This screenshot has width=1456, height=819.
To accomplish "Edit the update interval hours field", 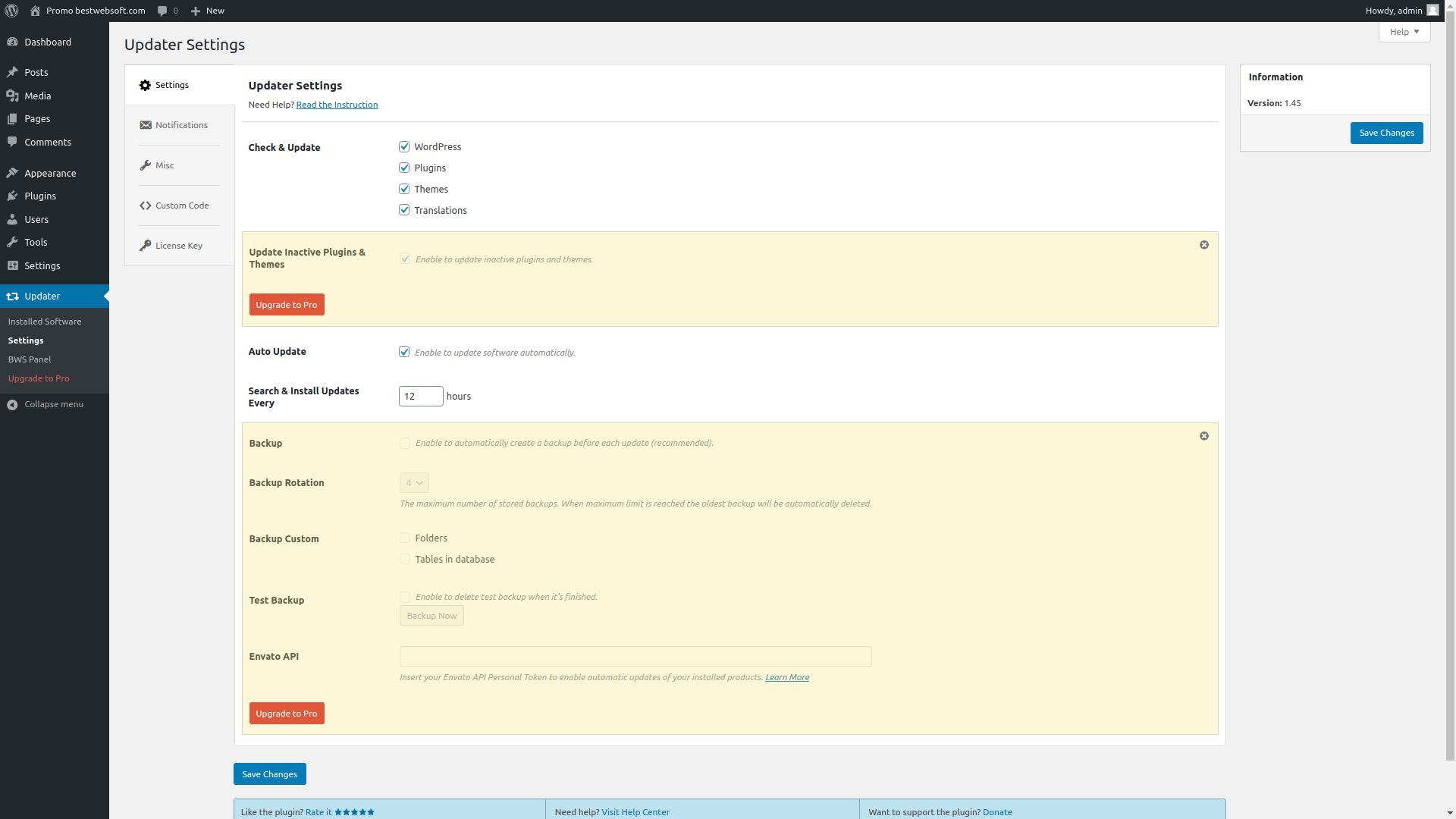I will [420, 396].
